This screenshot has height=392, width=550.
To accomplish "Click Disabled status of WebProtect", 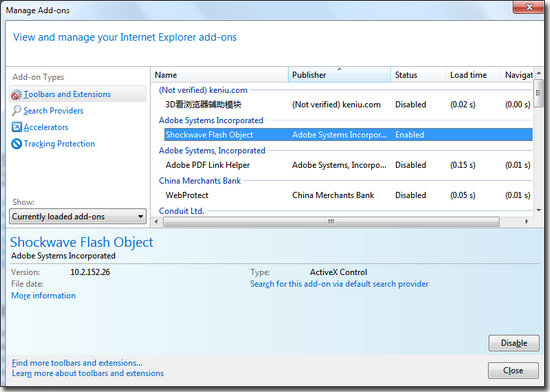I will coord(410,195).
